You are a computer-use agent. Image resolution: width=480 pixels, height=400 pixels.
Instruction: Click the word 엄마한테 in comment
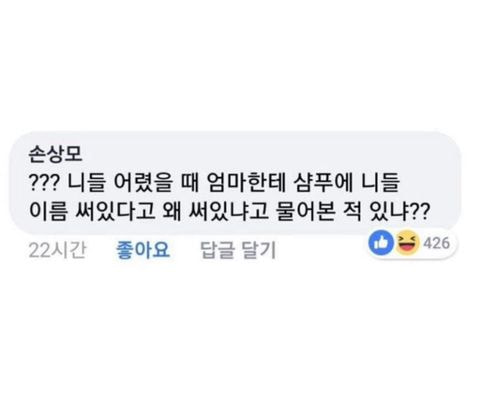(x=246, y=183)
